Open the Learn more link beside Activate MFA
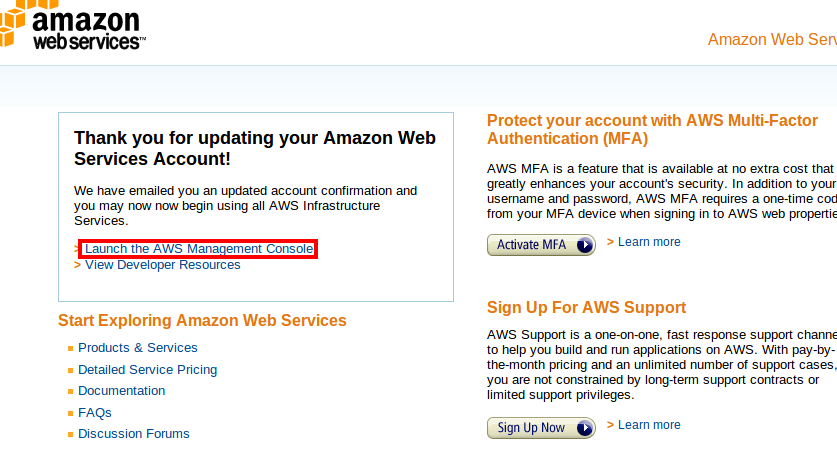 (649, 242)
